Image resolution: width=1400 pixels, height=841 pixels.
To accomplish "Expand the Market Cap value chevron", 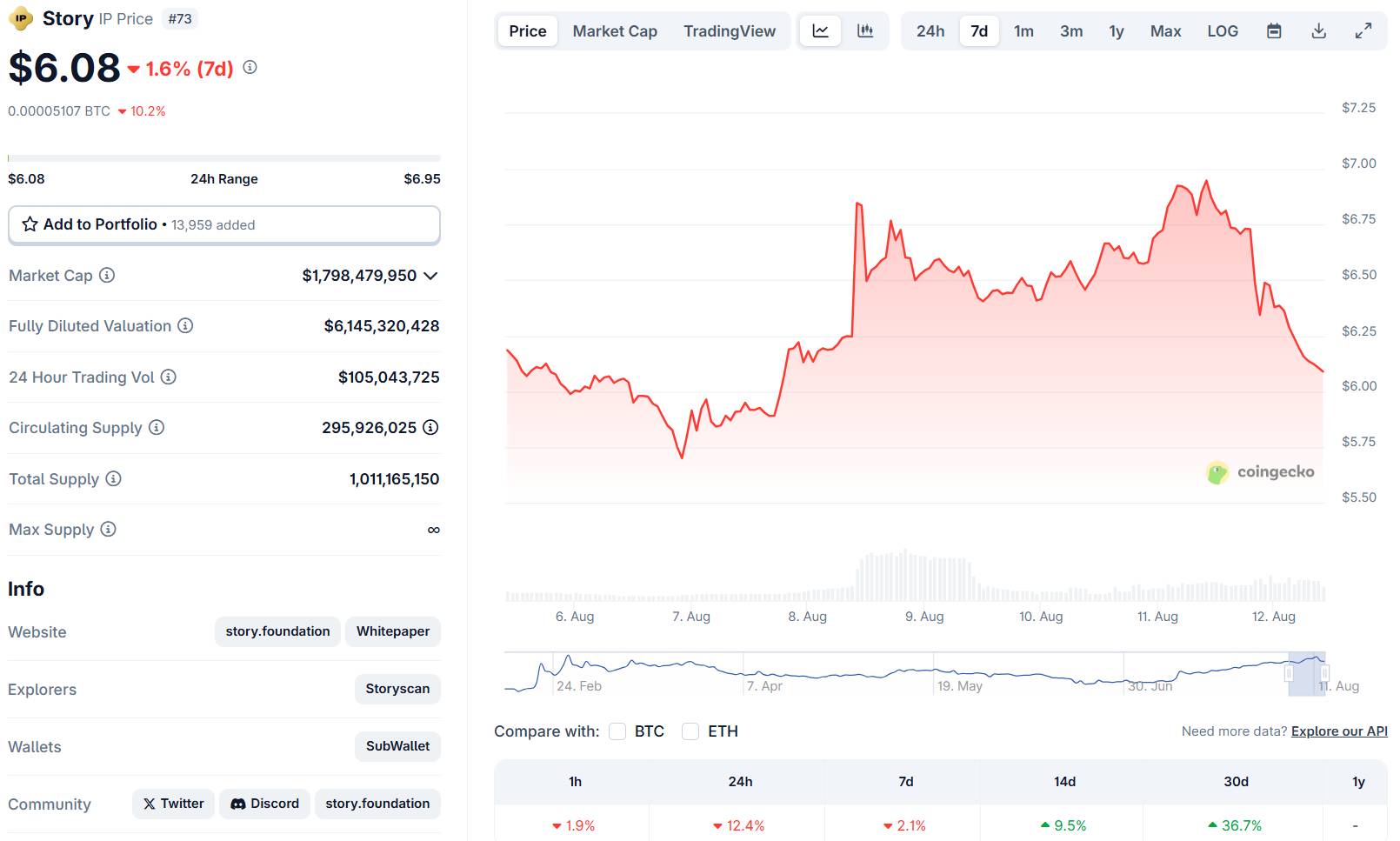I will pyautogui.click(x=430, y=276).
